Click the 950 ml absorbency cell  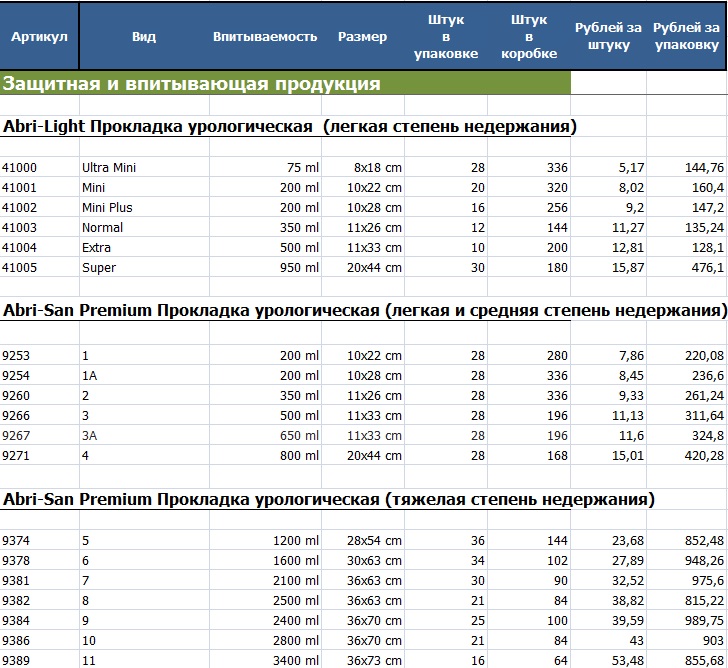point(265,267)
